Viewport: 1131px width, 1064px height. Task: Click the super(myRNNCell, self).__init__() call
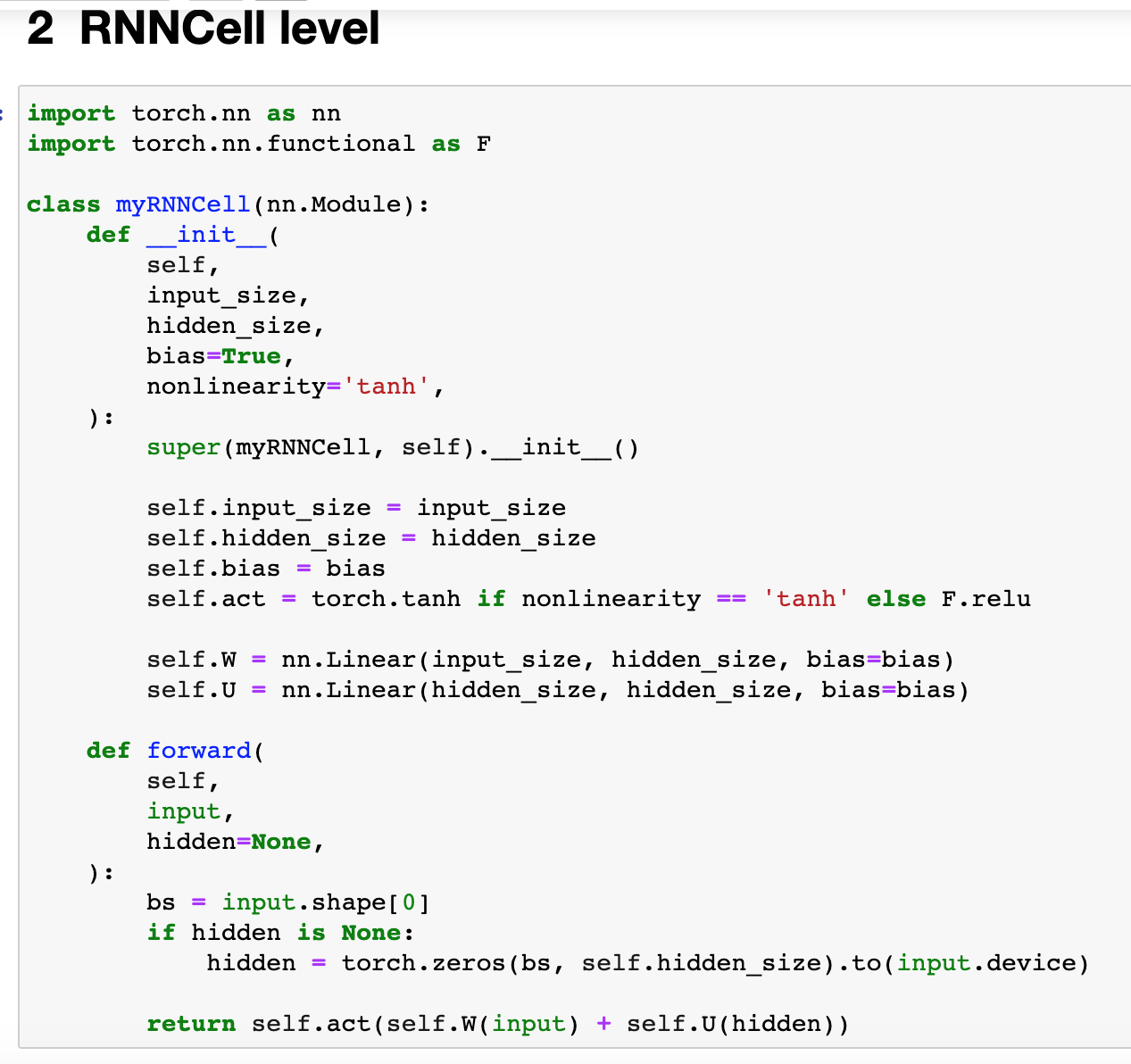(392, 447)
